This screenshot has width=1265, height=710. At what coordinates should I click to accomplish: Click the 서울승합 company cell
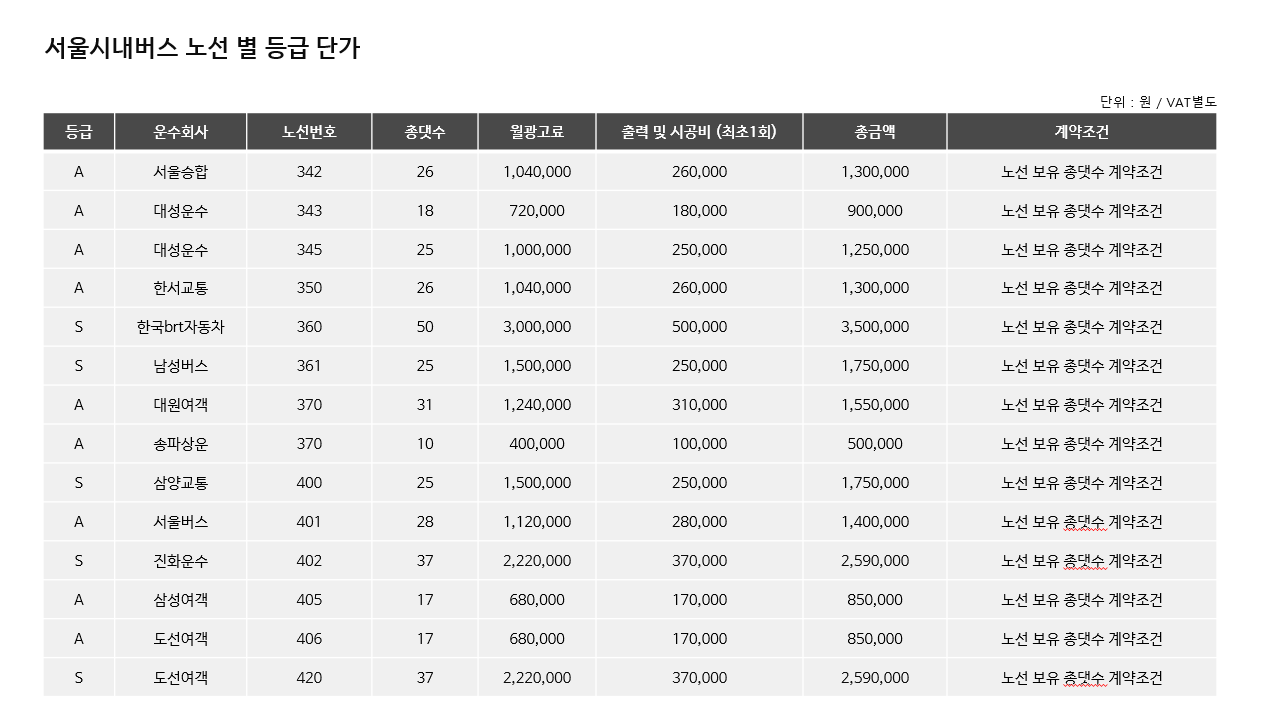coord(181,172)
